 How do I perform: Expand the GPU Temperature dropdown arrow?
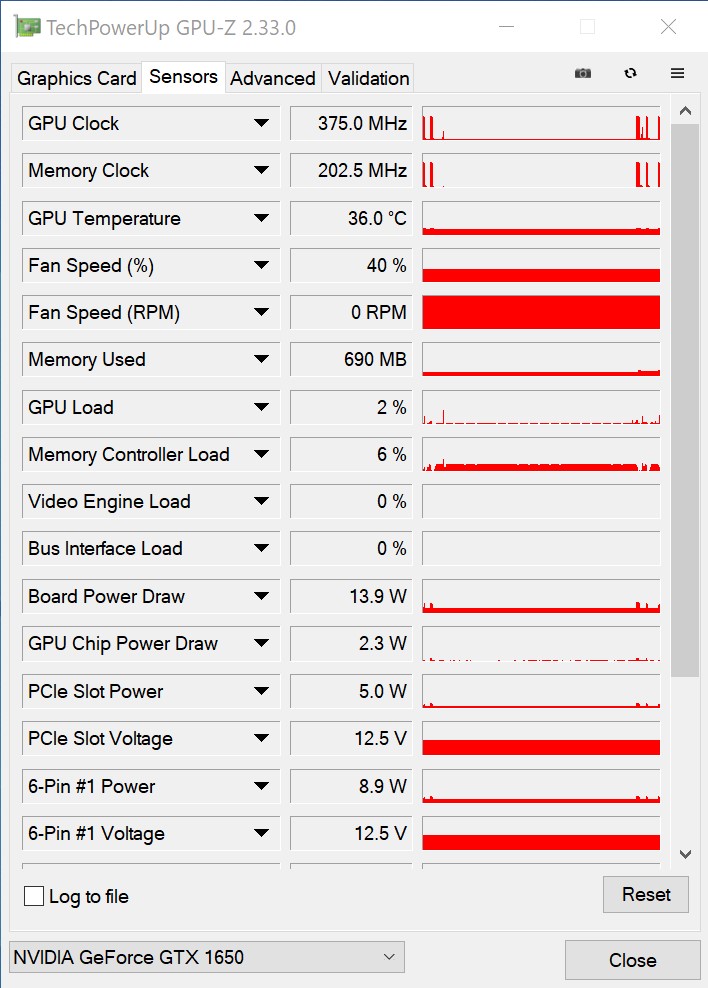coord(261,218)
